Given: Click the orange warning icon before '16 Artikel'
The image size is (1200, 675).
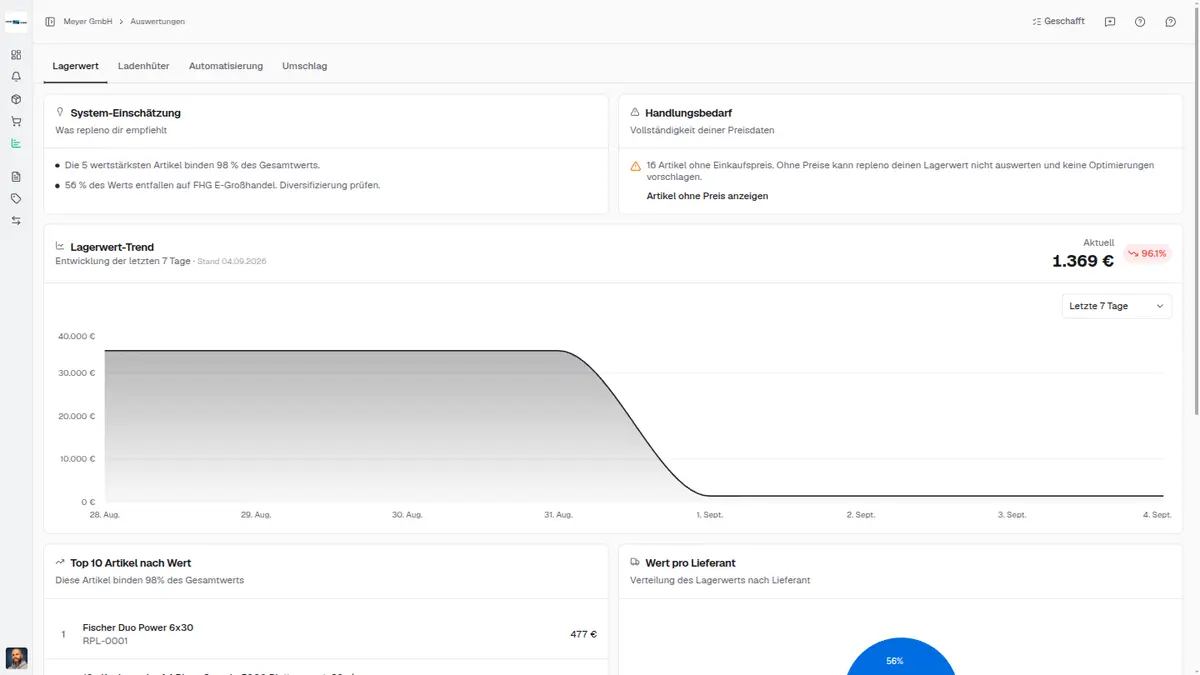Looking at the screenshot, I should click(636, 166).
